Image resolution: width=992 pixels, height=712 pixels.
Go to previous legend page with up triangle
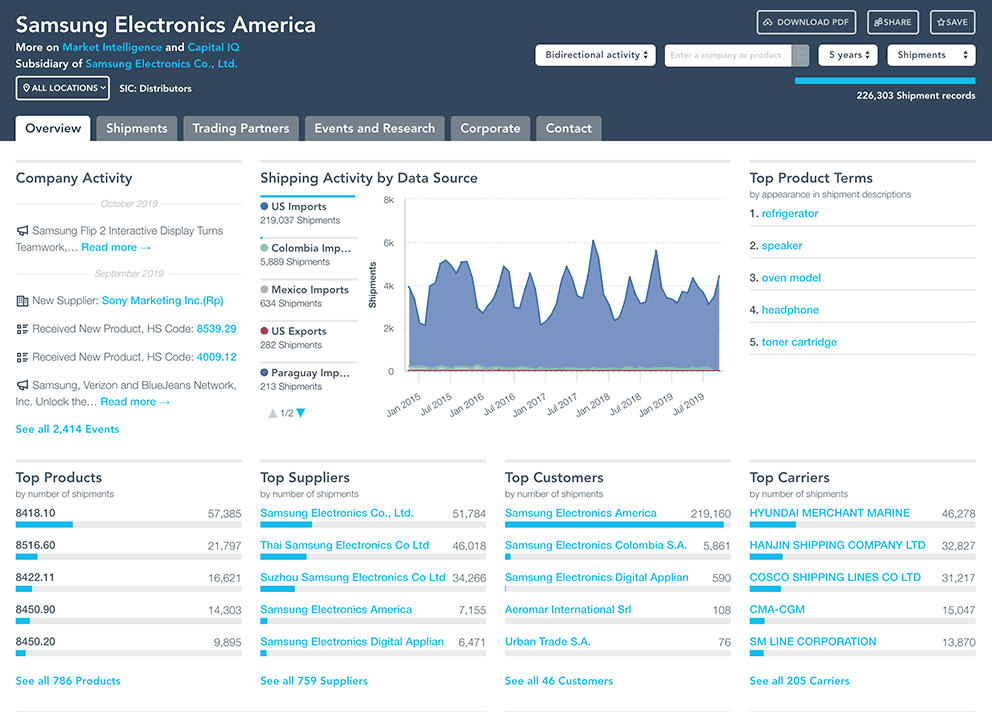(273, 413)
